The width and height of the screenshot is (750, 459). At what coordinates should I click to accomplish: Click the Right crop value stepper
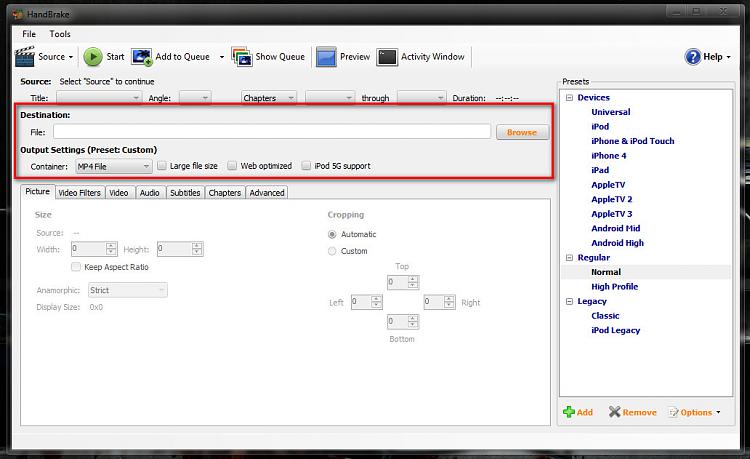pyautogui.click(x=449, y=302)
